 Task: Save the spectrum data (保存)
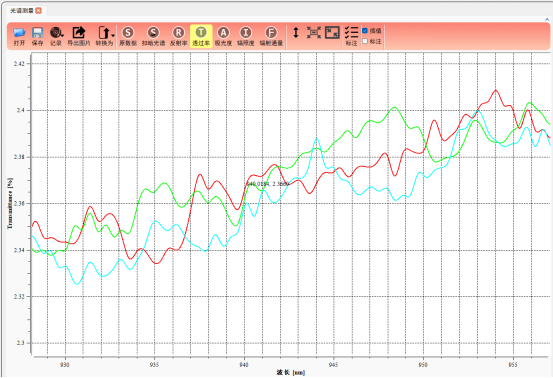tap(37, 36)
